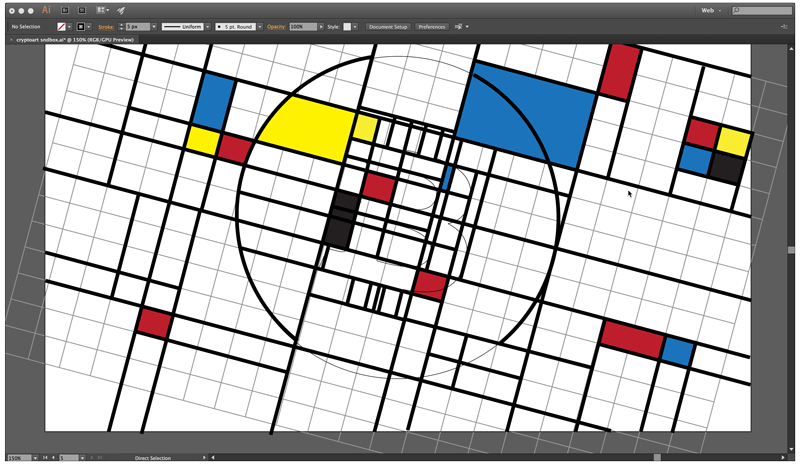Screen dimensions: 800x466
Task: Click the align-to selection icon
Action: (x=458, y=27)
